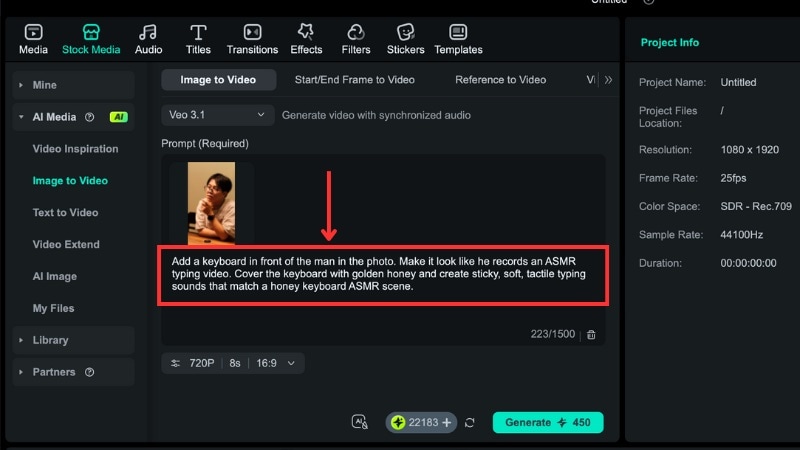Open the Transitions icon

click(x=252, y=32)
